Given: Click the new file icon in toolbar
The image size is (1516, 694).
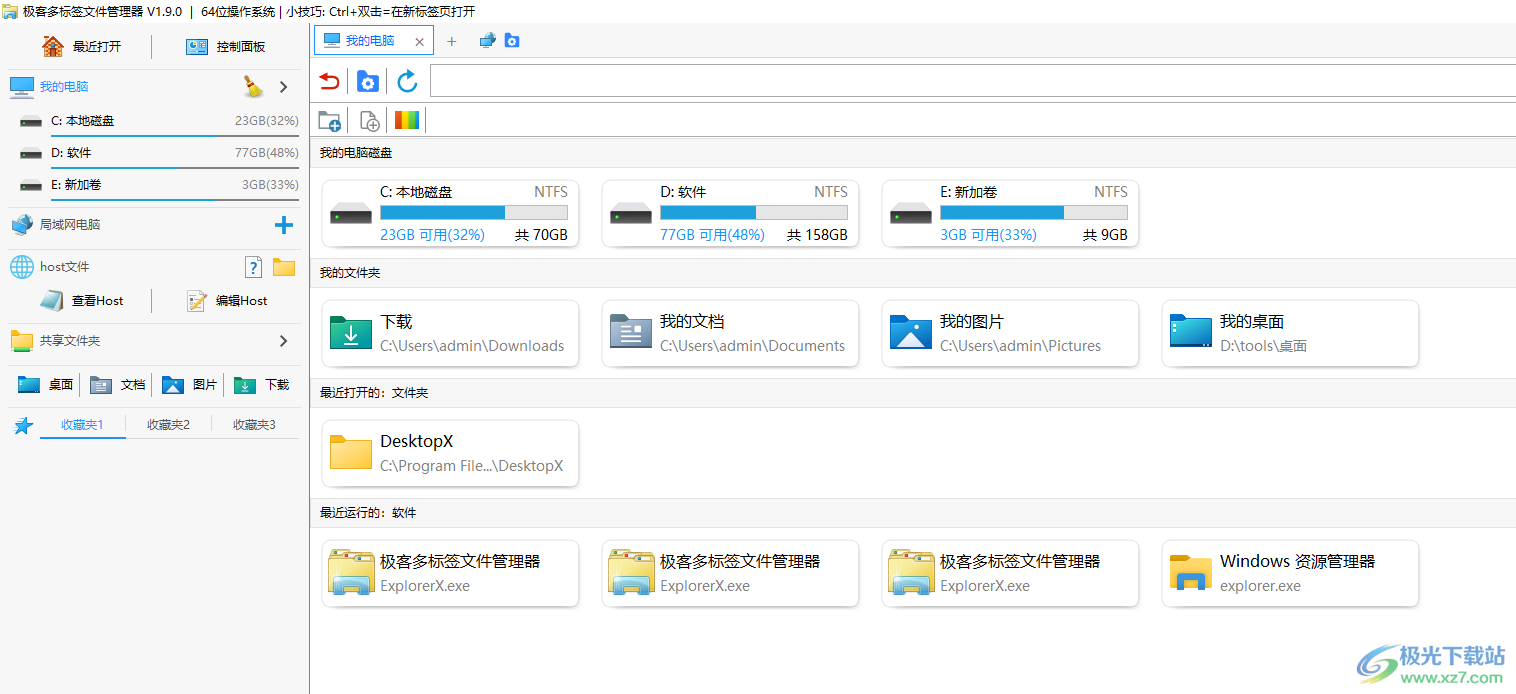Looking at the screenshot, I should (369, 121).
